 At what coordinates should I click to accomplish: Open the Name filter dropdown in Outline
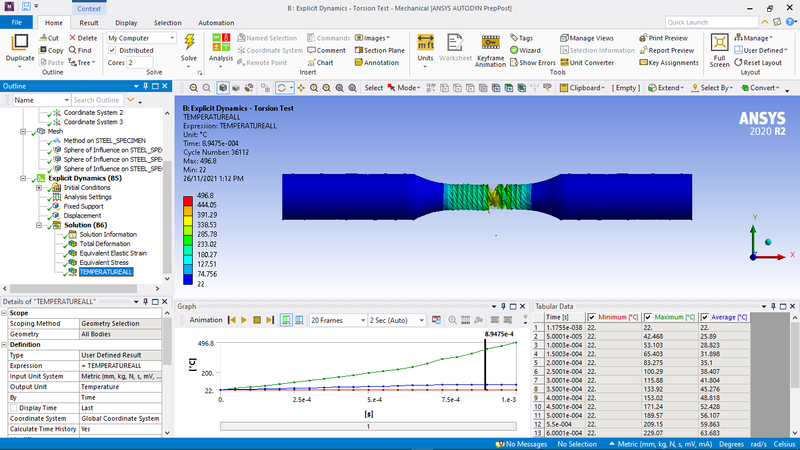(x=41, y=100)
